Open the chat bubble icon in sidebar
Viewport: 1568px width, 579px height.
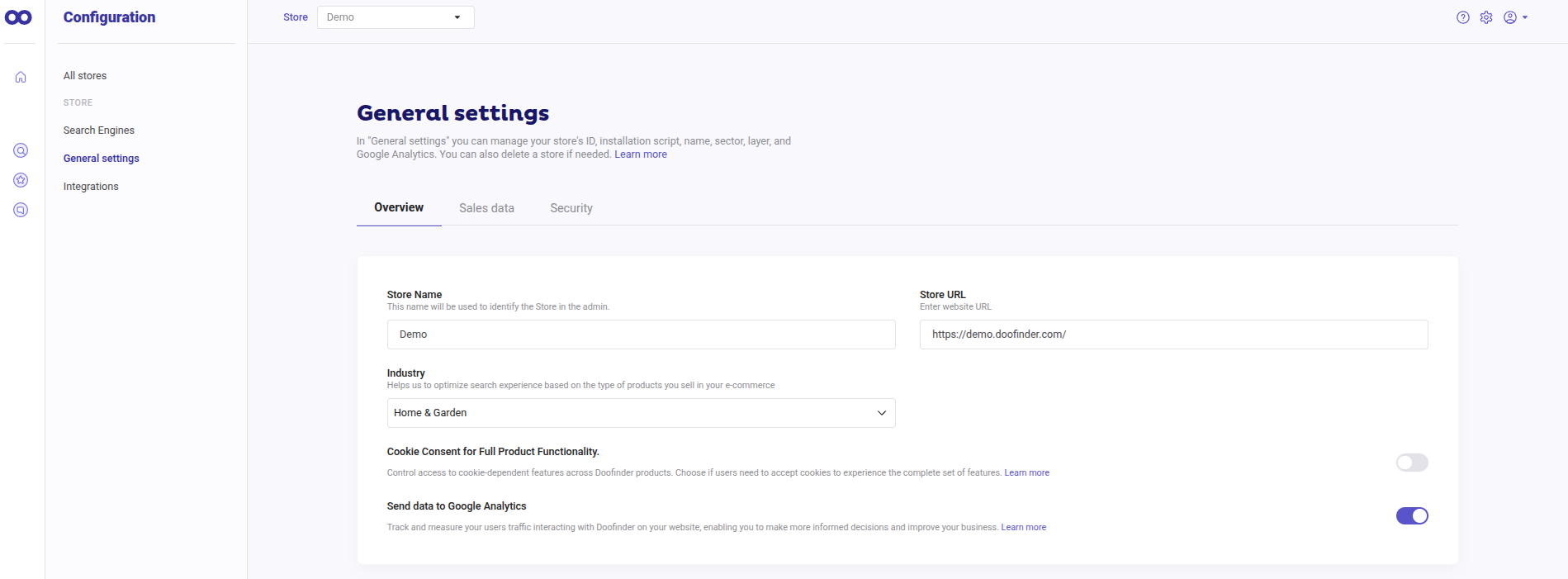21,210
